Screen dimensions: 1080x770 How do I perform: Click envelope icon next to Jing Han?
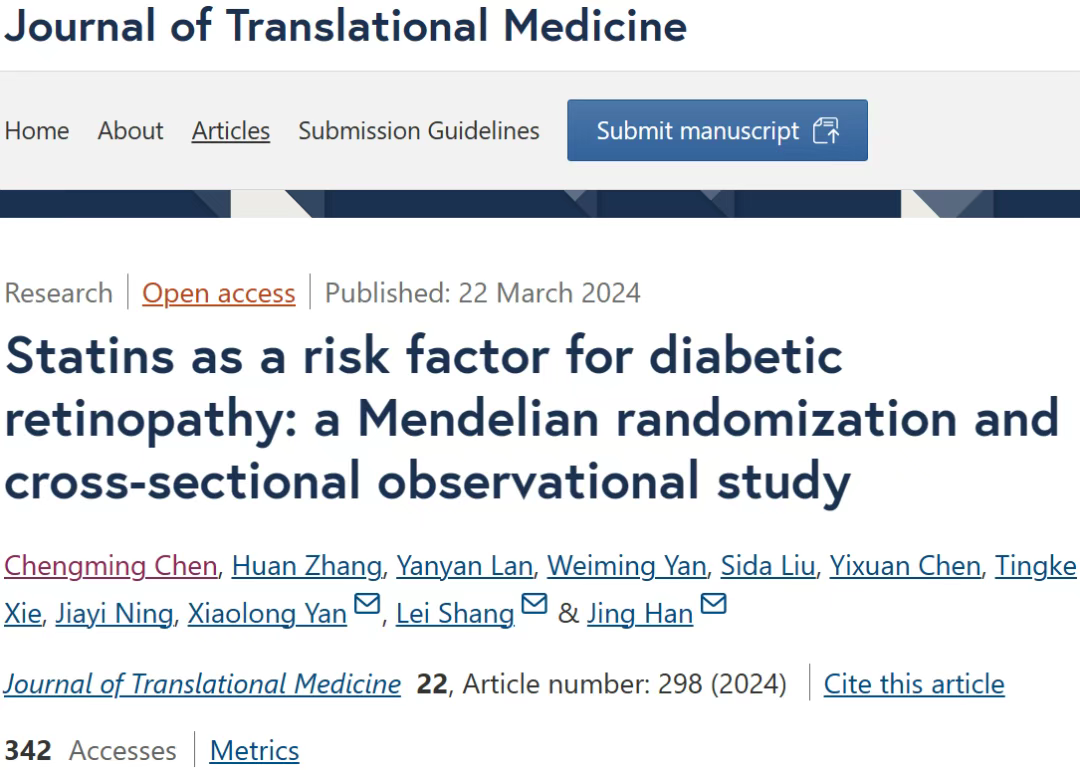click(x=713, y=605)
